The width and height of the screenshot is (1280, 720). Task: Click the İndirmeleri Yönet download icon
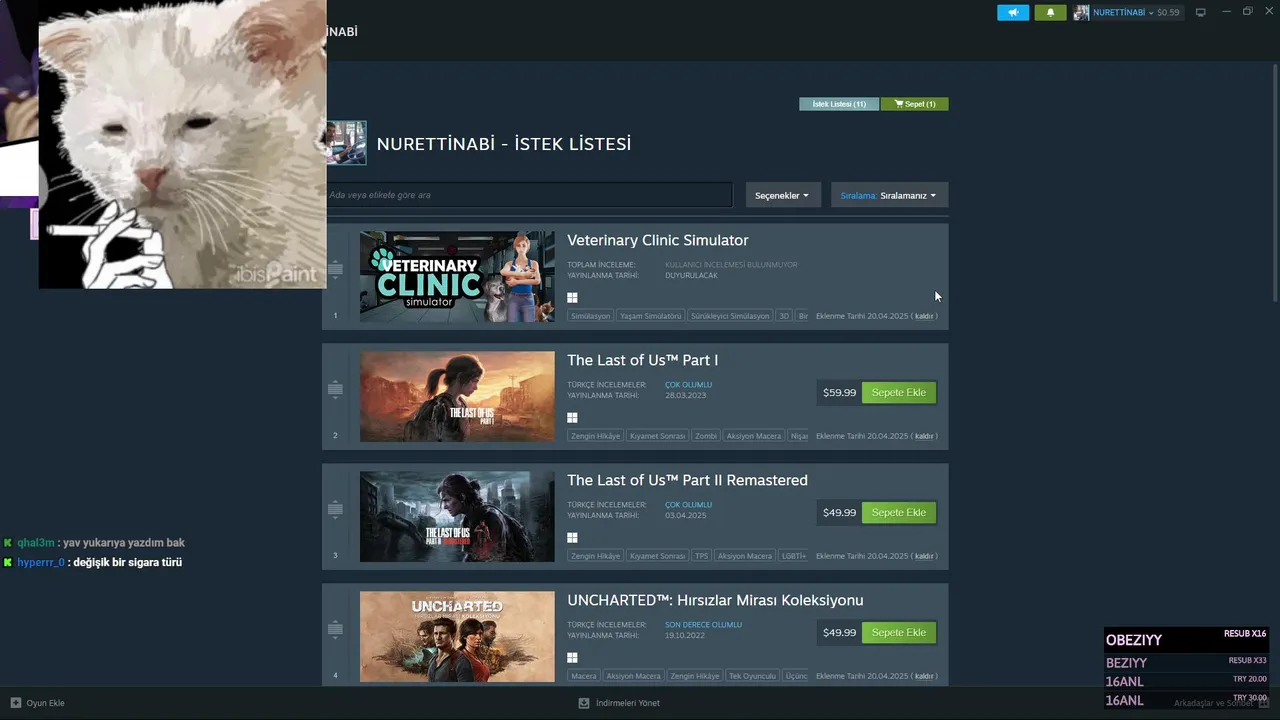pyautogui.click(x=584, y=703)
